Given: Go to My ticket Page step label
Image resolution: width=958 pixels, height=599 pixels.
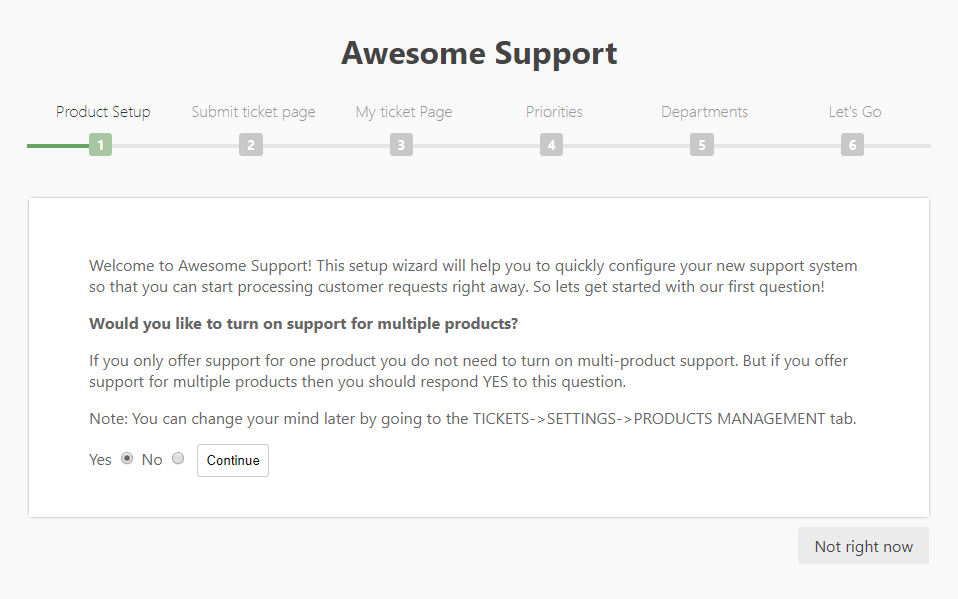Looking at the screenshot, I should [404, 112].
